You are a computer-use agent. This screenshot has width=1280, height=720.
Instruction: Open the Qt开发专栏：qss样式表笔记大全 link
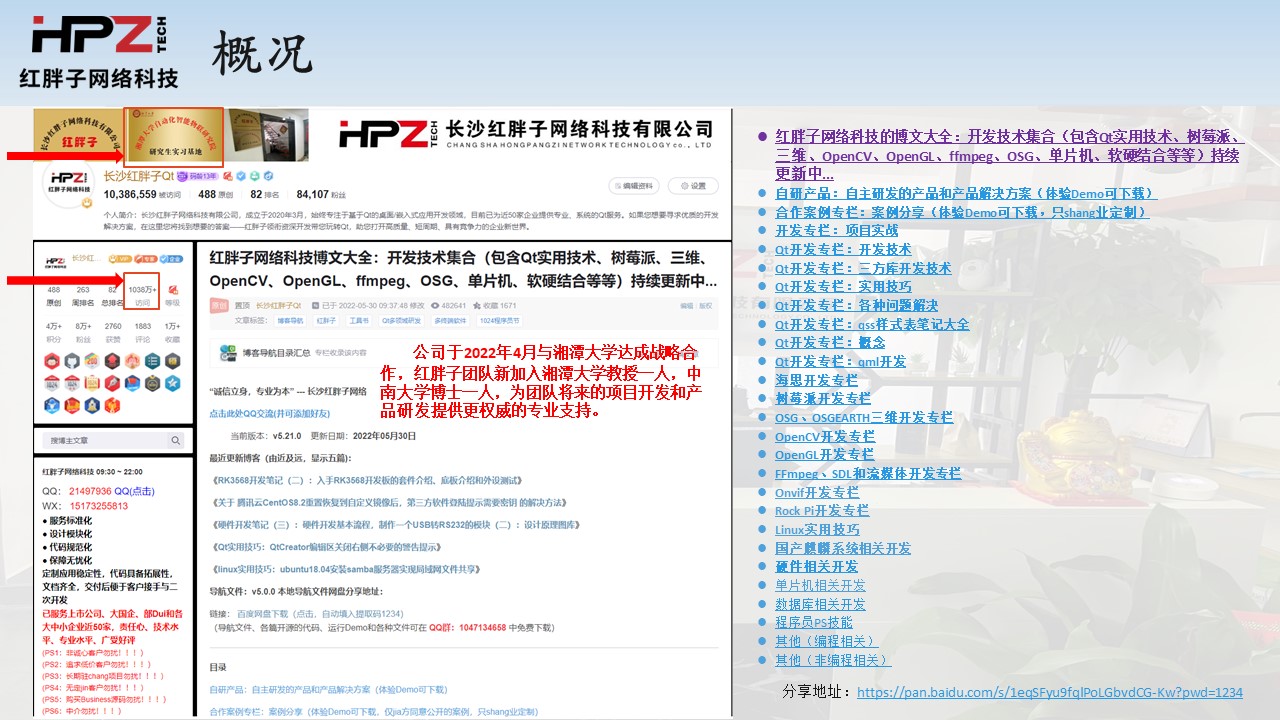(x=872, y=324)
